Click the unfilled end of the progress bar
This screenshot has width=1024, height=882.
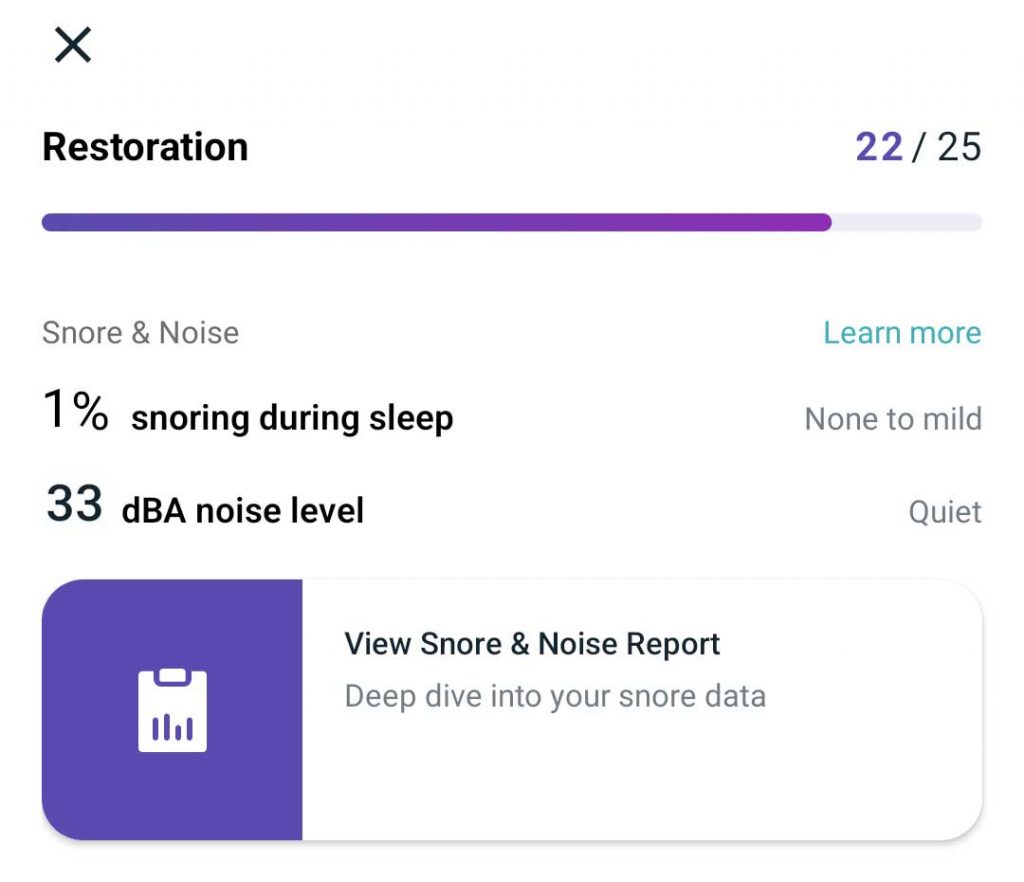point(906,222)
